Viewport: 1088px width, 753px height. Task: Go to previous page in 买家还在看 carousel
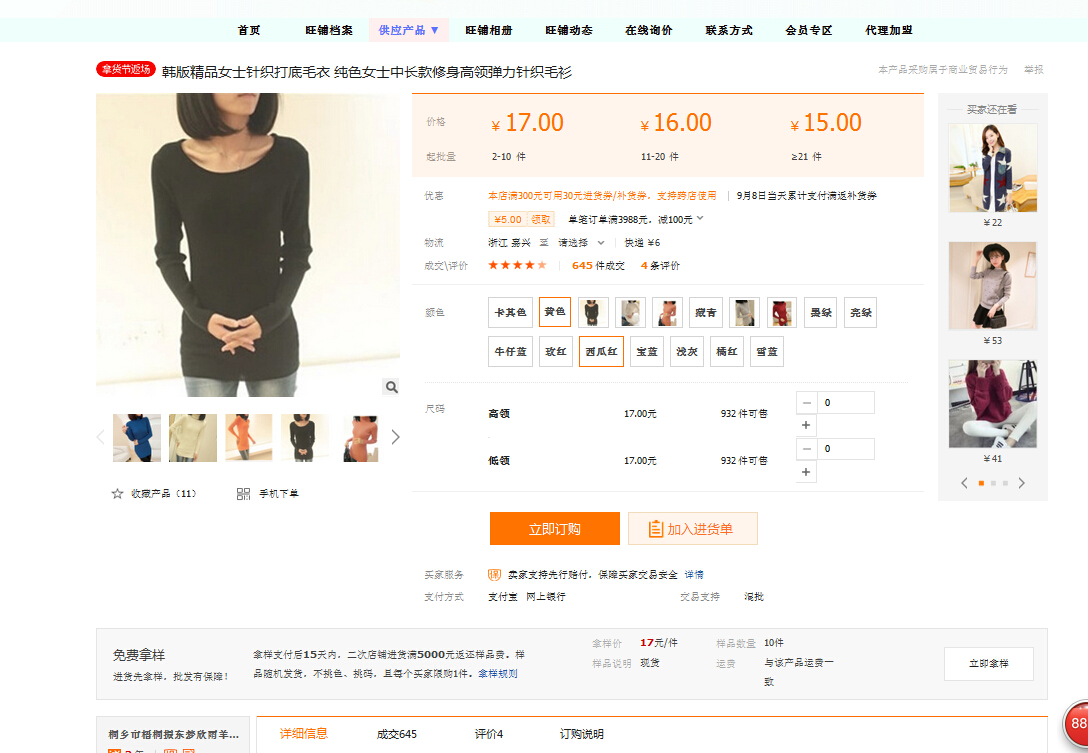pyautogui.click(x=964, y=483)
